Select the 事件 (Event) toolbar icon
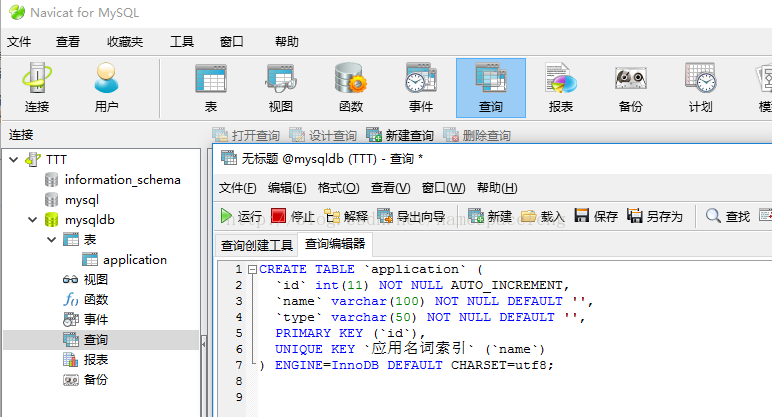Screen dimensions: 772x417 click(x=421, y=88)
